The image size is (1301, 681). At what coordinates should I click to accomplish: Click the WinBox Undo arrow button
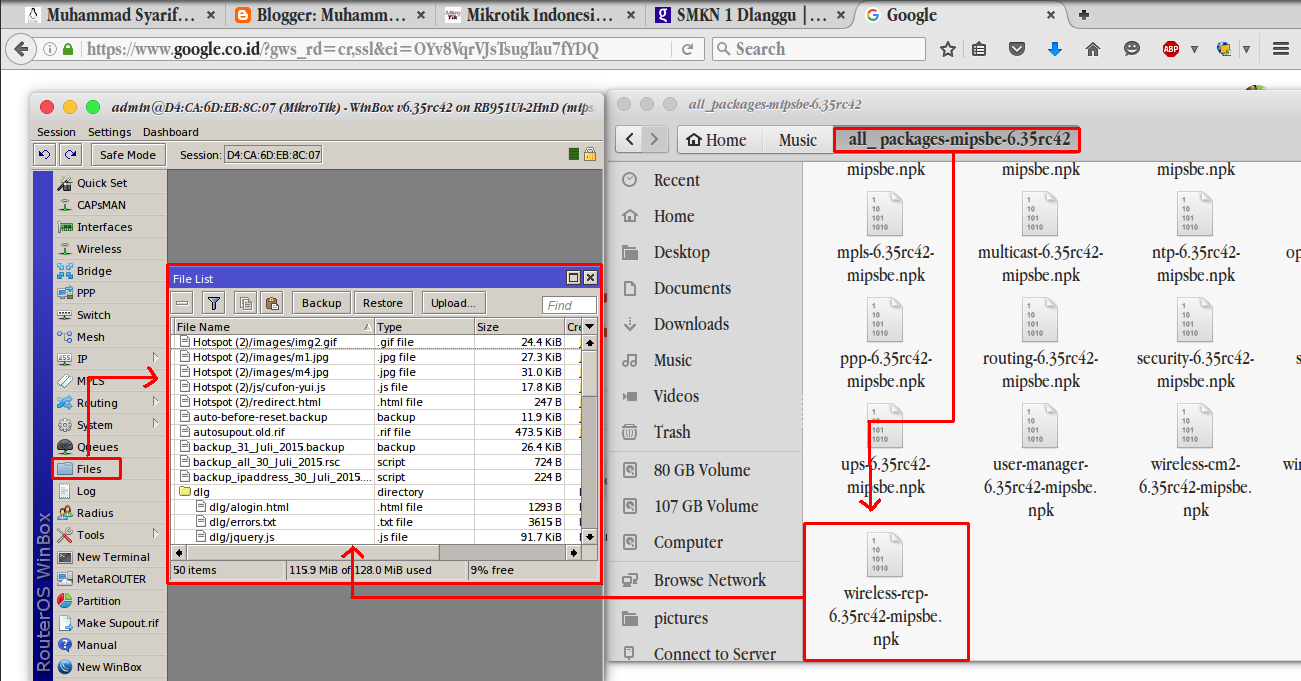[45, 155]
